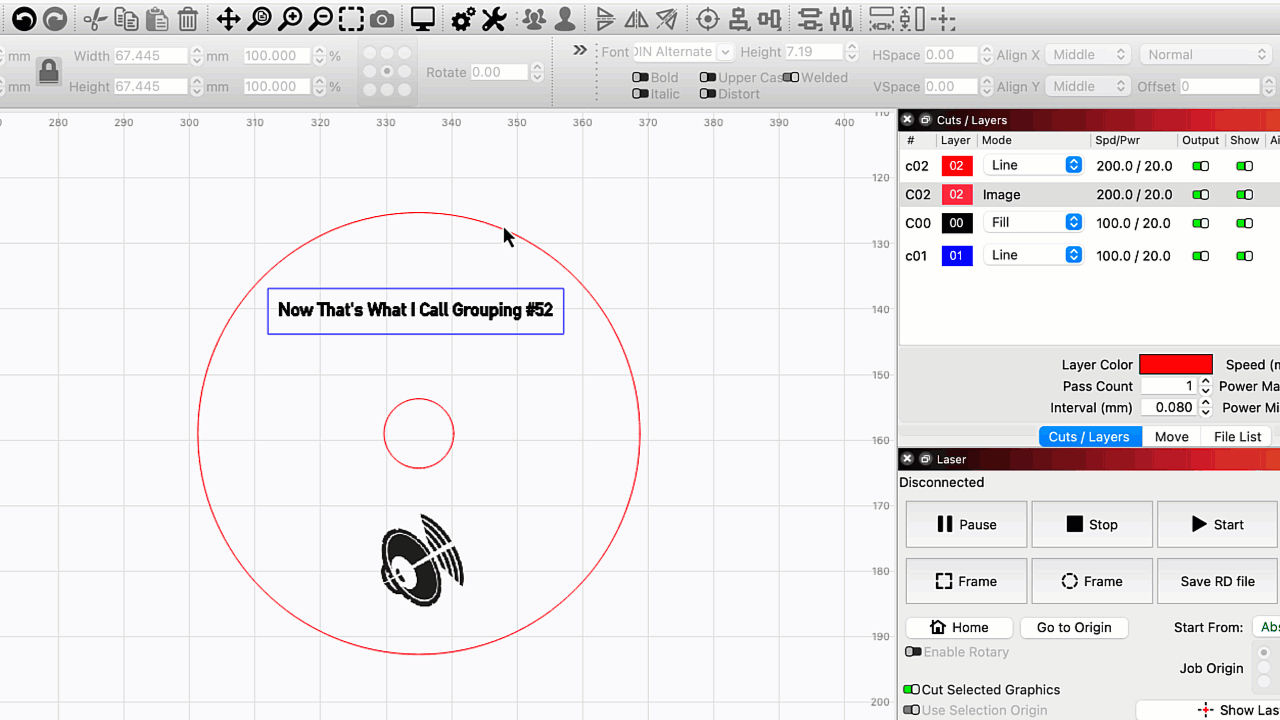Toggle Show for the c01 layer
The height and width of the screenshot is (720, 1280).
click(x=1244, y=256)
